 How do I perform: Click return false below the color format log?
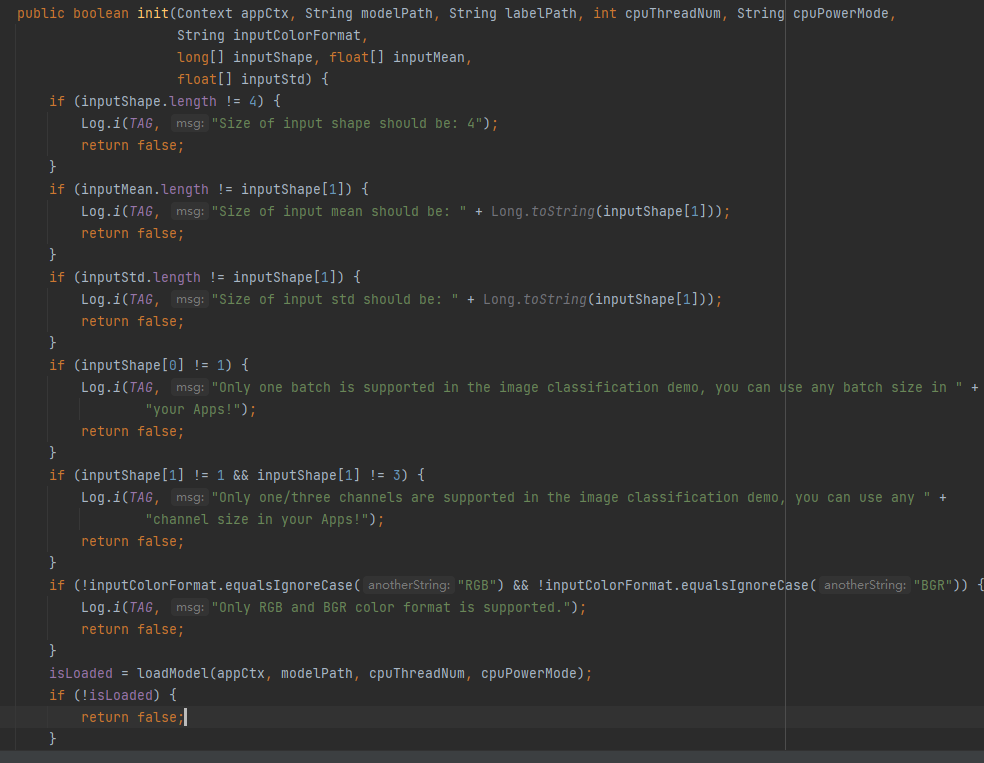click(132, 629)
